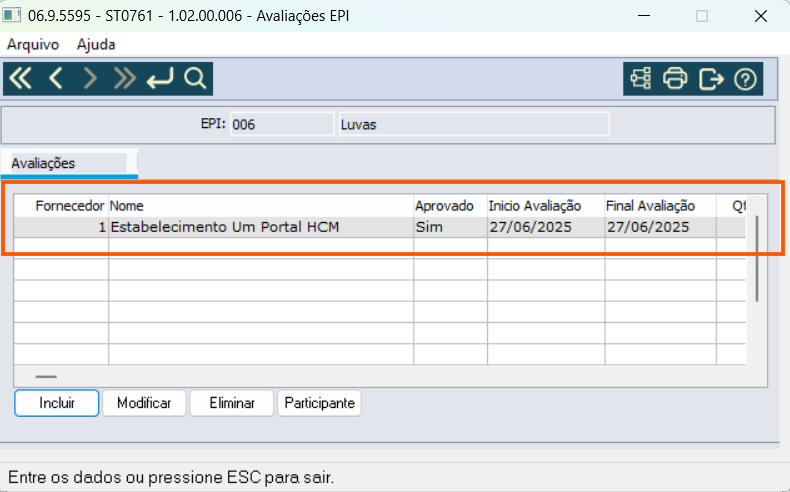Open the hierarchy tree icon in toolbar
The image size is (790, 492).
click(x=640, y=79)
